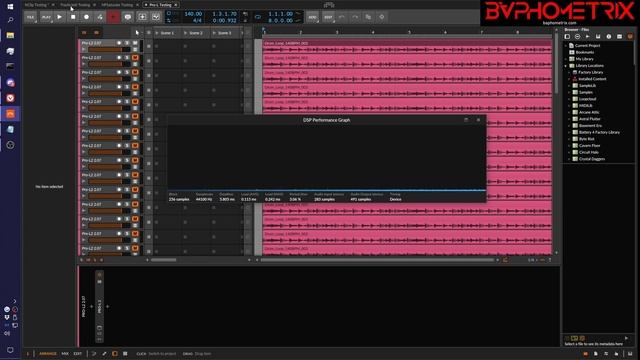This screenshot has height=360, width=640.
Task: Select Installed Content in the browser
Action: [592, 79]
